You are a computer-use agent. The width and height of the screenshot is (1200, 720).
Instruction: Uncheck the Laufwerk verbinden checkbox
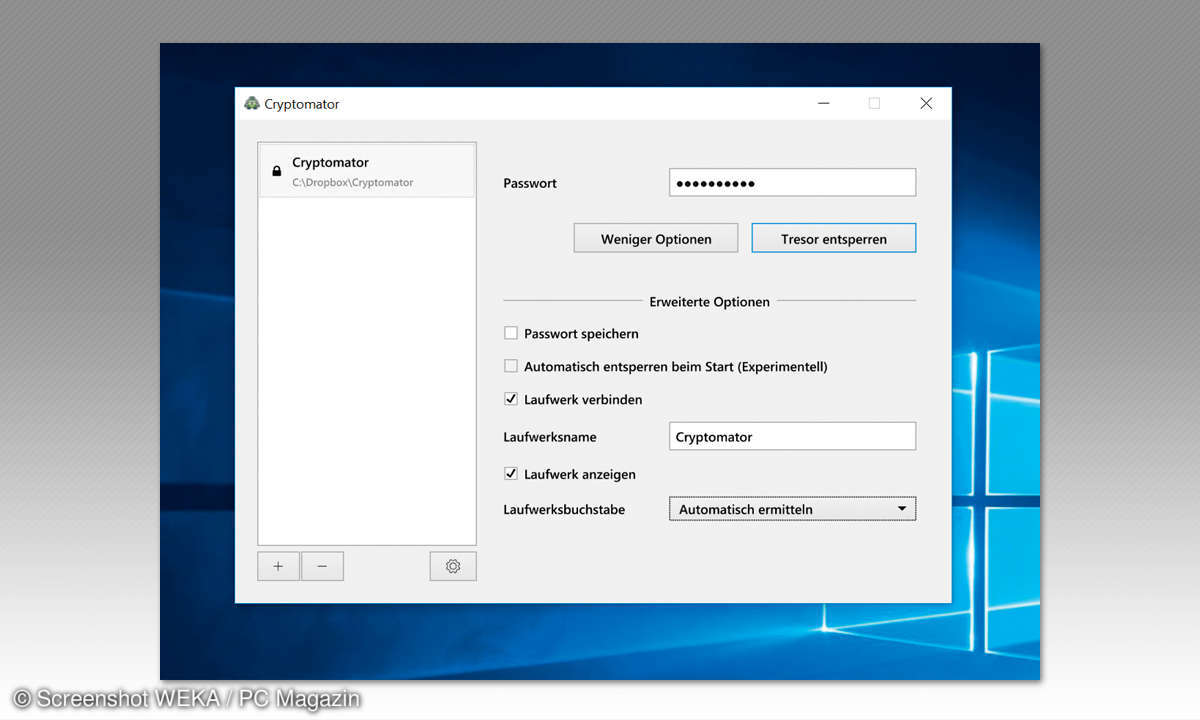(511, 399)
